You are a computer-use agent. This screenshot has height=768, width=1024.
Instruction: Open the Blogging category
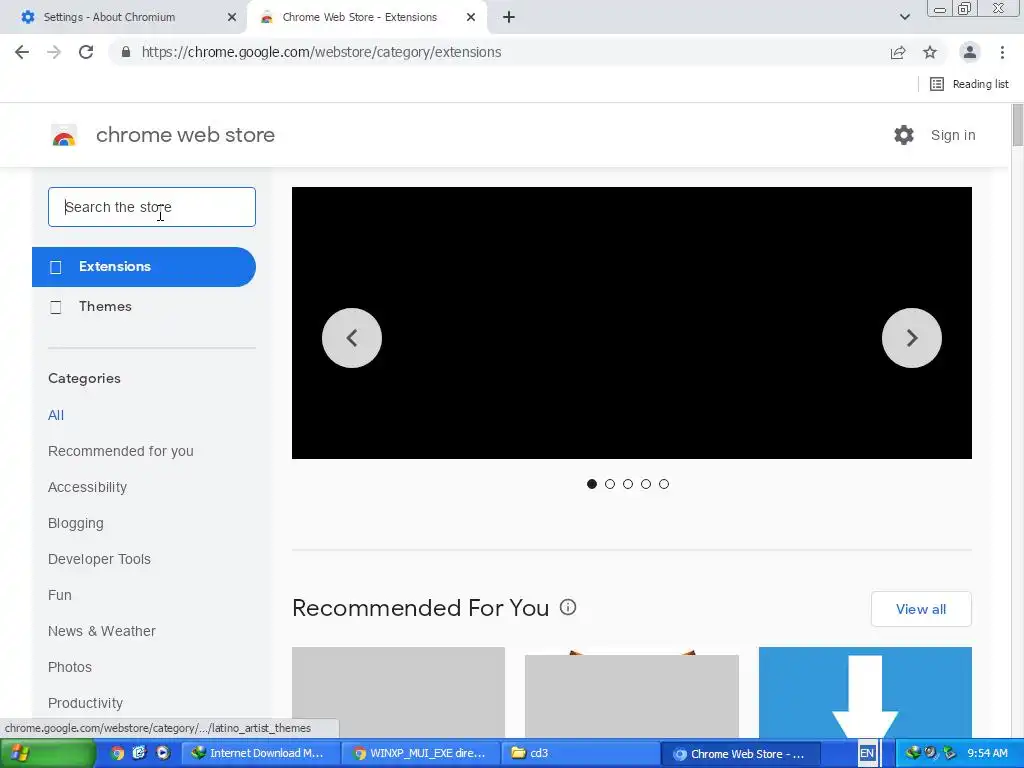[76, 523]
